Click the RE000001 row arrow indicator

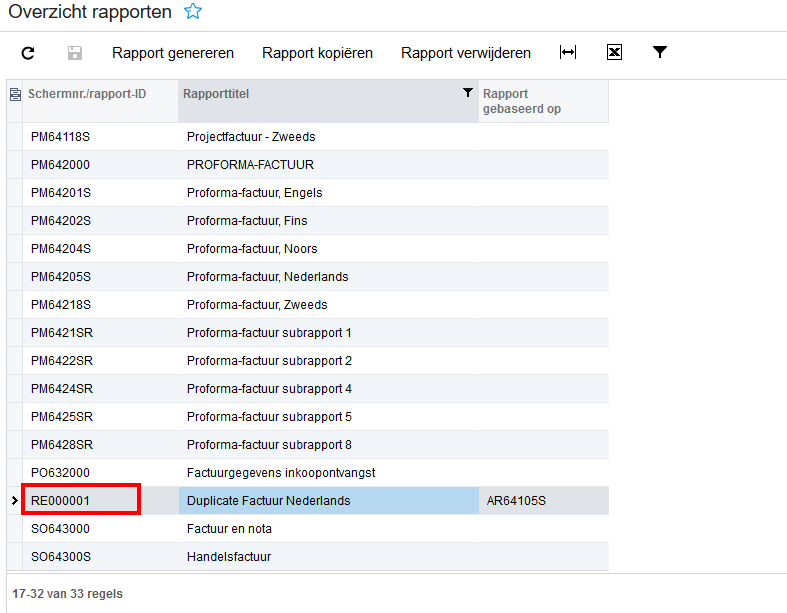(15, 501)
